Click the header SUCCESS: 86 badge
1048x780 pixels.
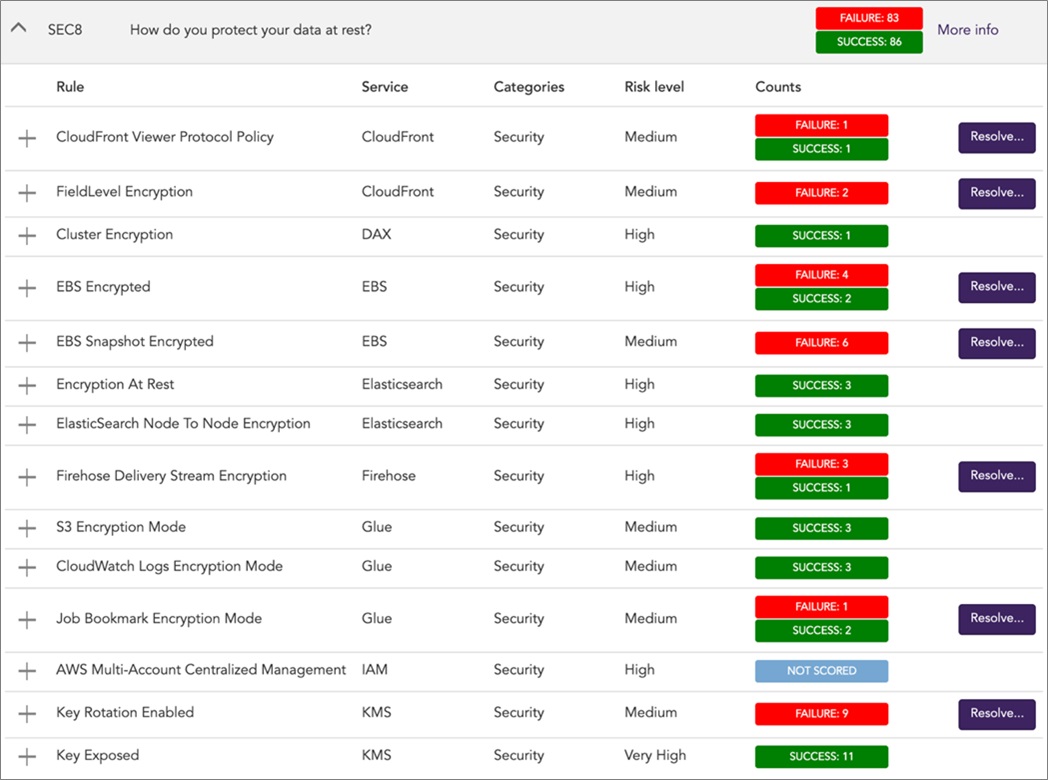coord(869,42)
